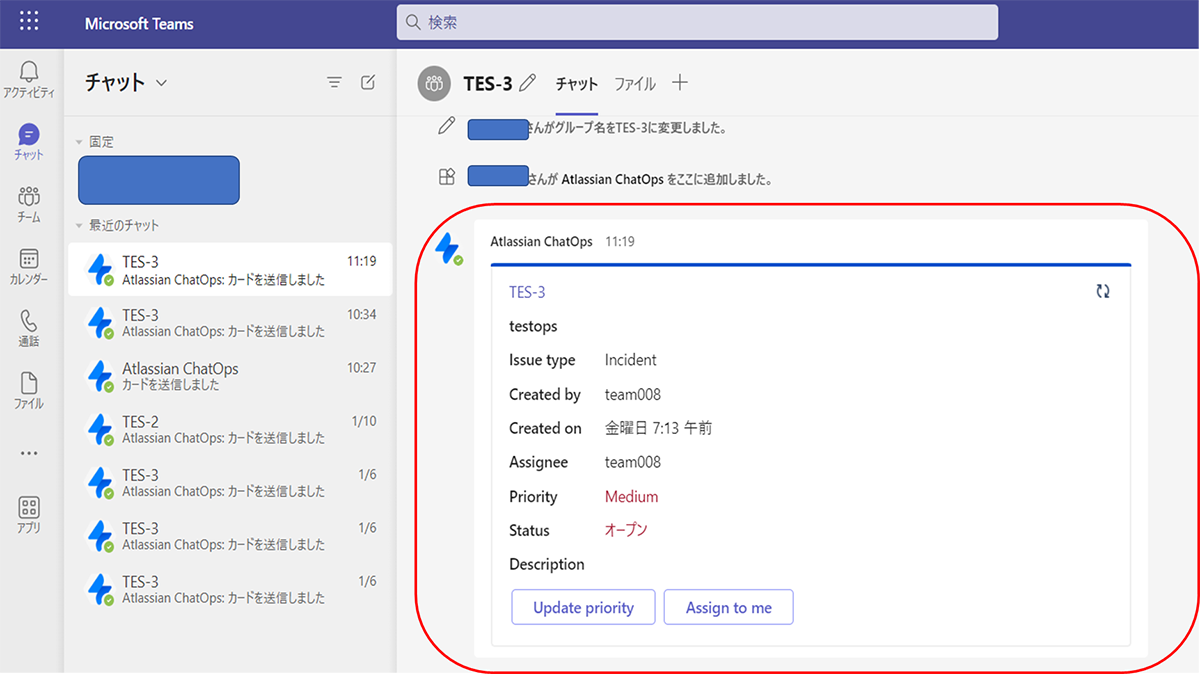Viewport: 1200px width, 674px height.
Task: Expand the チャット header dropdown chevron
Action: (x=162, y=83)
